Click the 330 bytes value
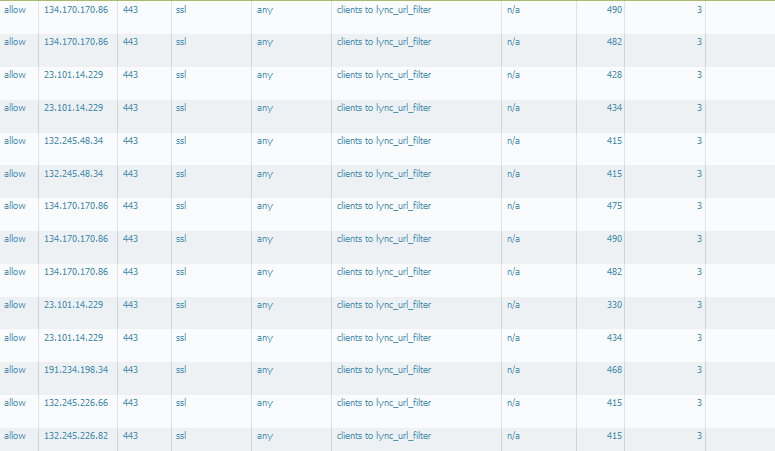Screen dimensions: 775x451 coord(614,305)
